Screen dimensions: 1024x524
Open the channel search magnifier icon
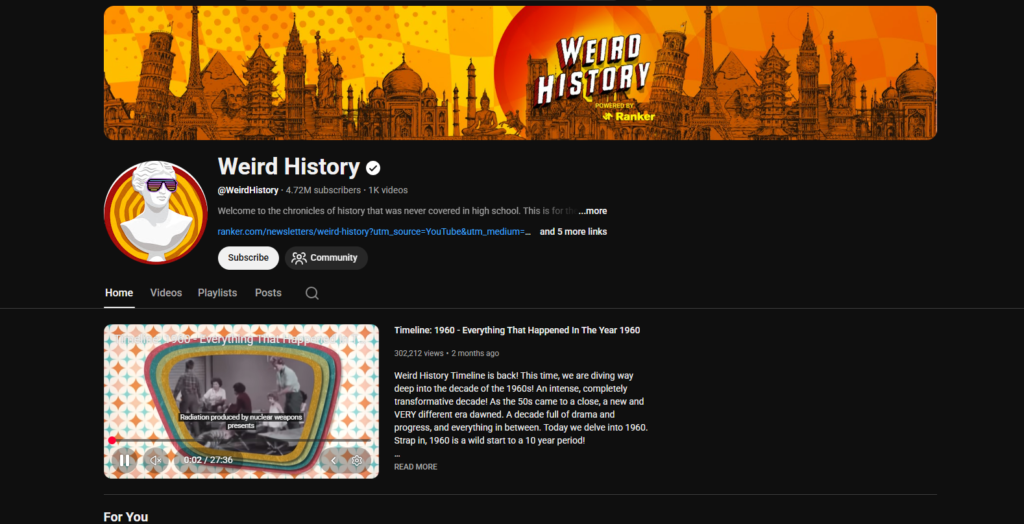click(x=312, y=293)
